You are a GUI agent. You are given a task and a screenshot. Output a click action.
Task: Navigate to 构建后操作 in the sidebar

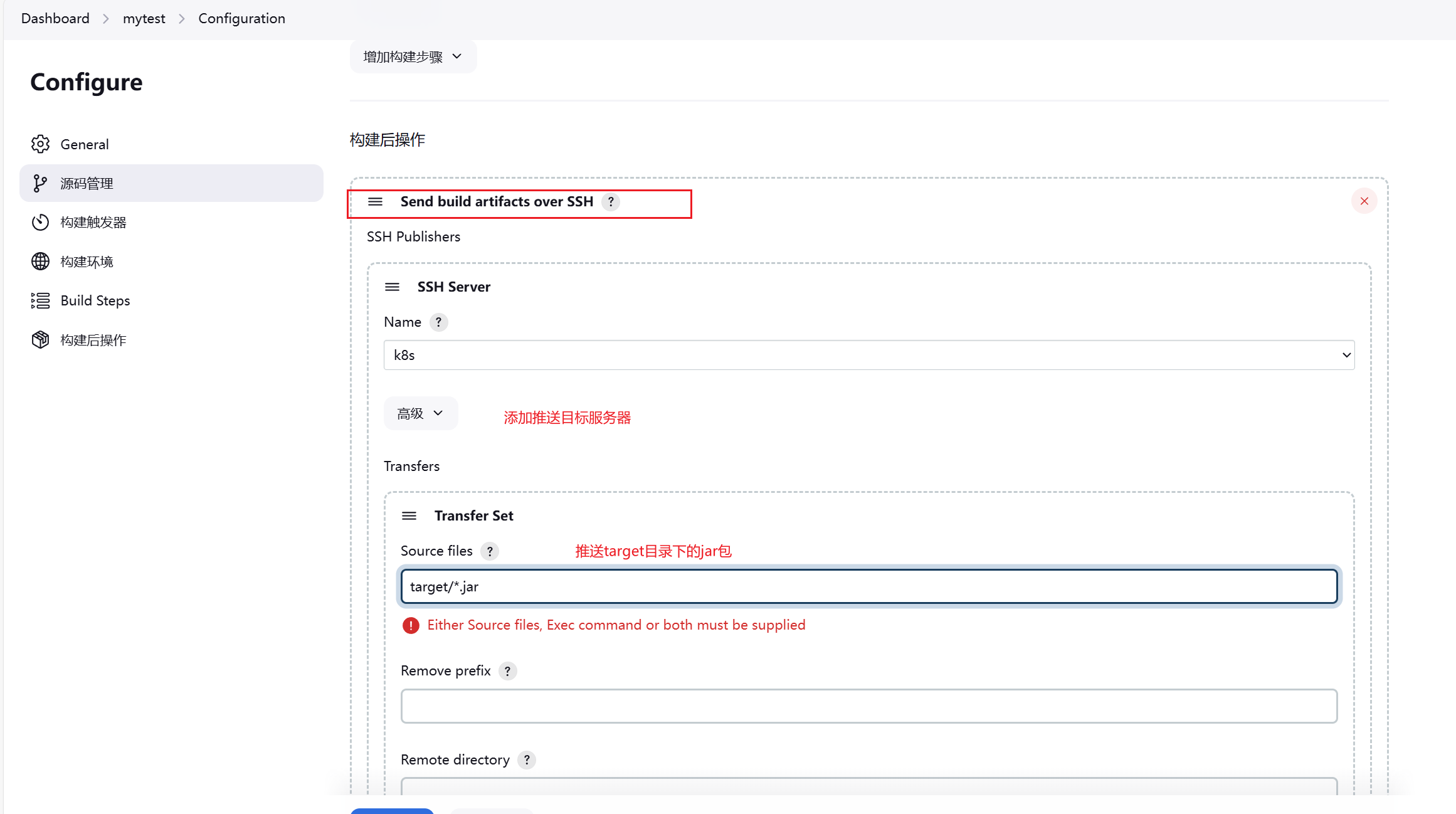[171, 340]
